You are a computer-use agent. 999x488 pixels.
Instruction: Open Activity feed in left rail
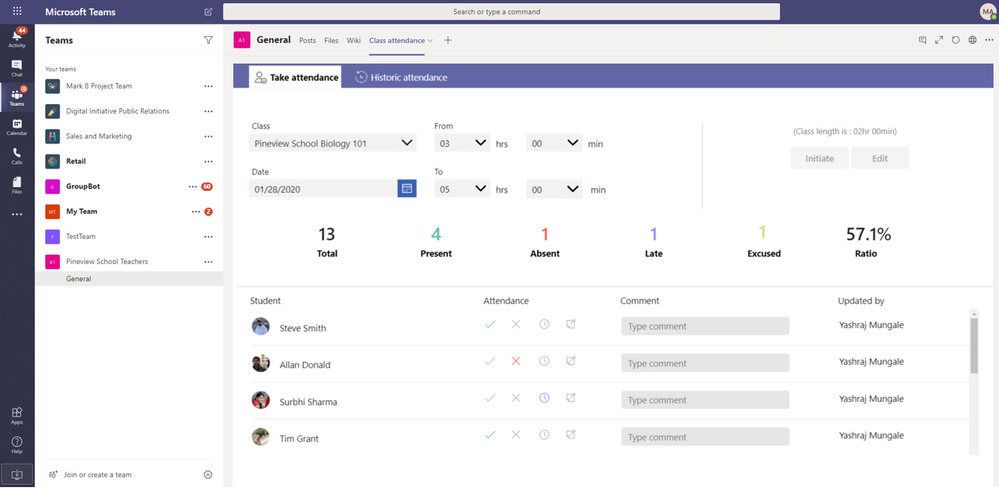(17, 38)
